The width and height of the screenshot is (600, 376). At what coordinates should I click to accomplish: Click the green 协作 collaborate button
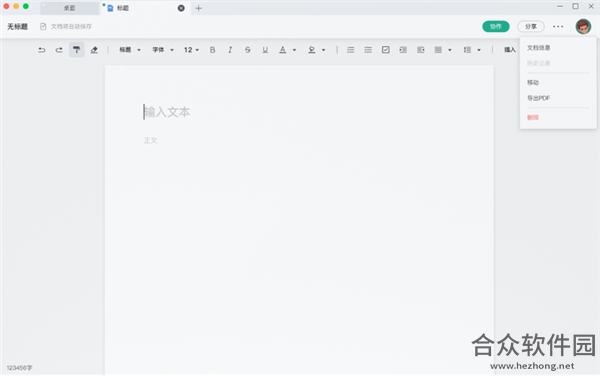click(x=496, y=26)
